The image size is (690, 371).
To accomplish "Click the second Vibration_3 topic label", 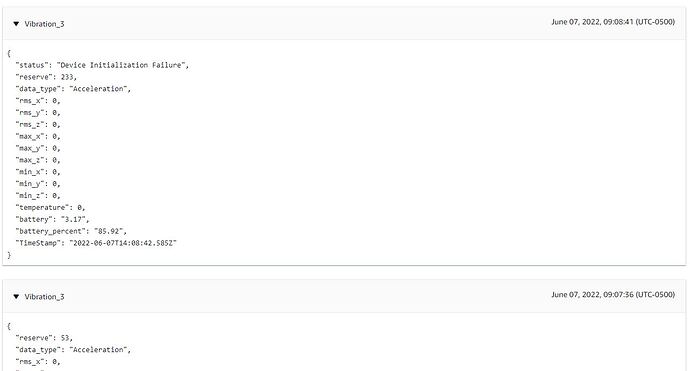I will click(x=44, y=297).
